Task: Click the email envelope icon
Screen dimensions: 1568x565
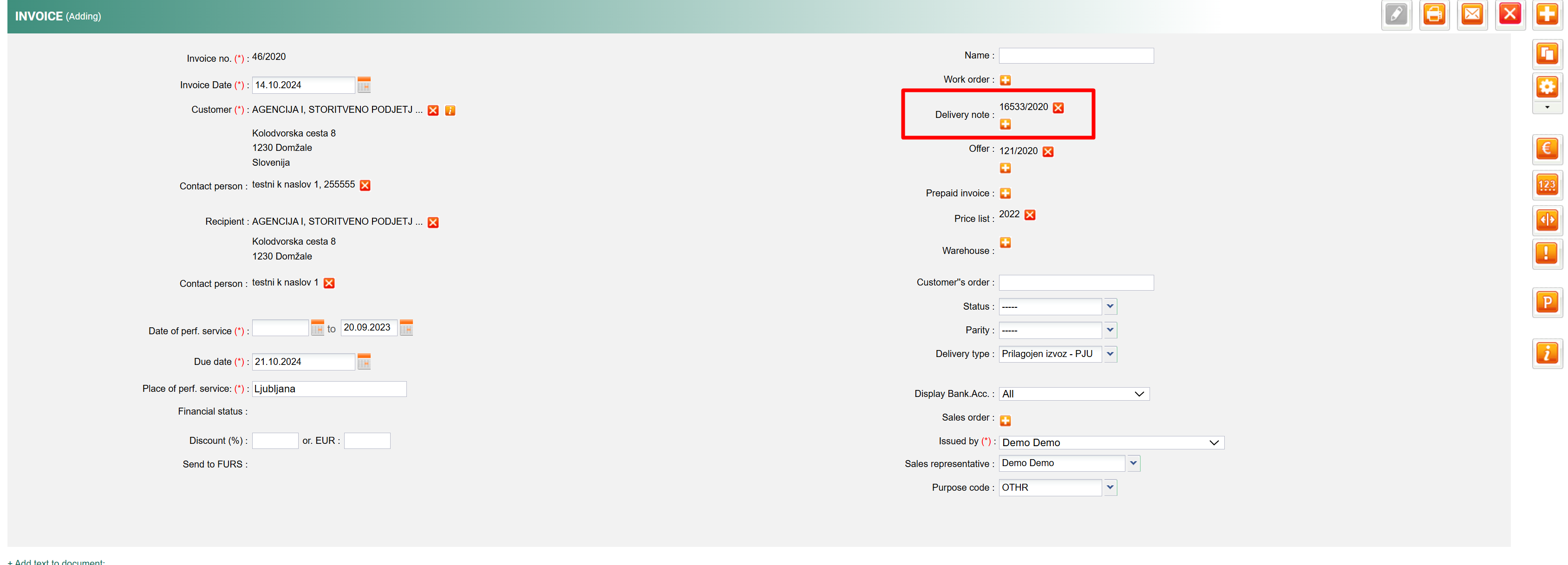Action: pyautogui.click(x=1471, y=14)
